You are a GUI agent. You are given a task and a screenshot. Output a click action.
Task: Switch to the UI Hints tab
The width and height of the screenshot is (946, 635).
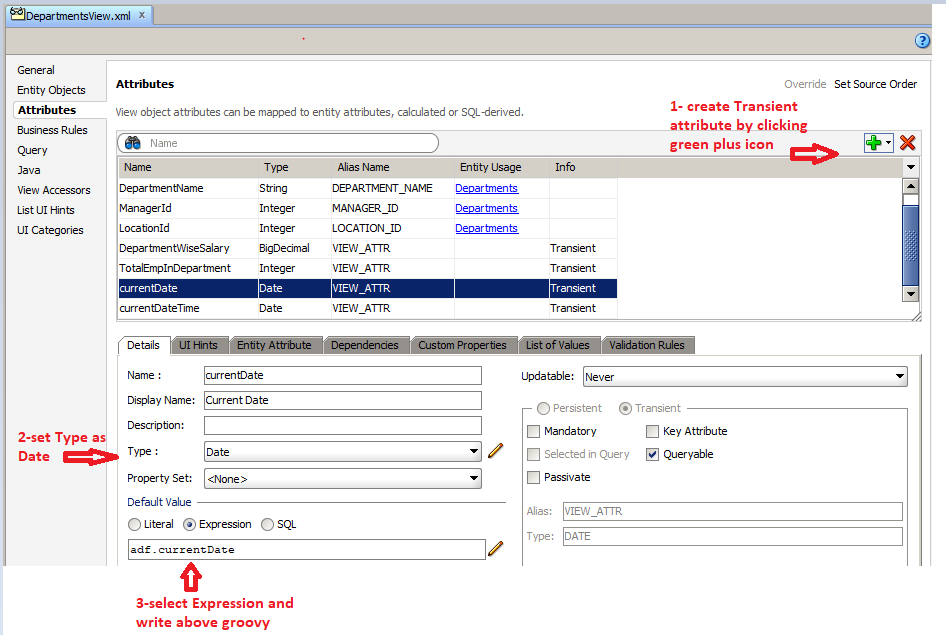click(x=201, y=344)
